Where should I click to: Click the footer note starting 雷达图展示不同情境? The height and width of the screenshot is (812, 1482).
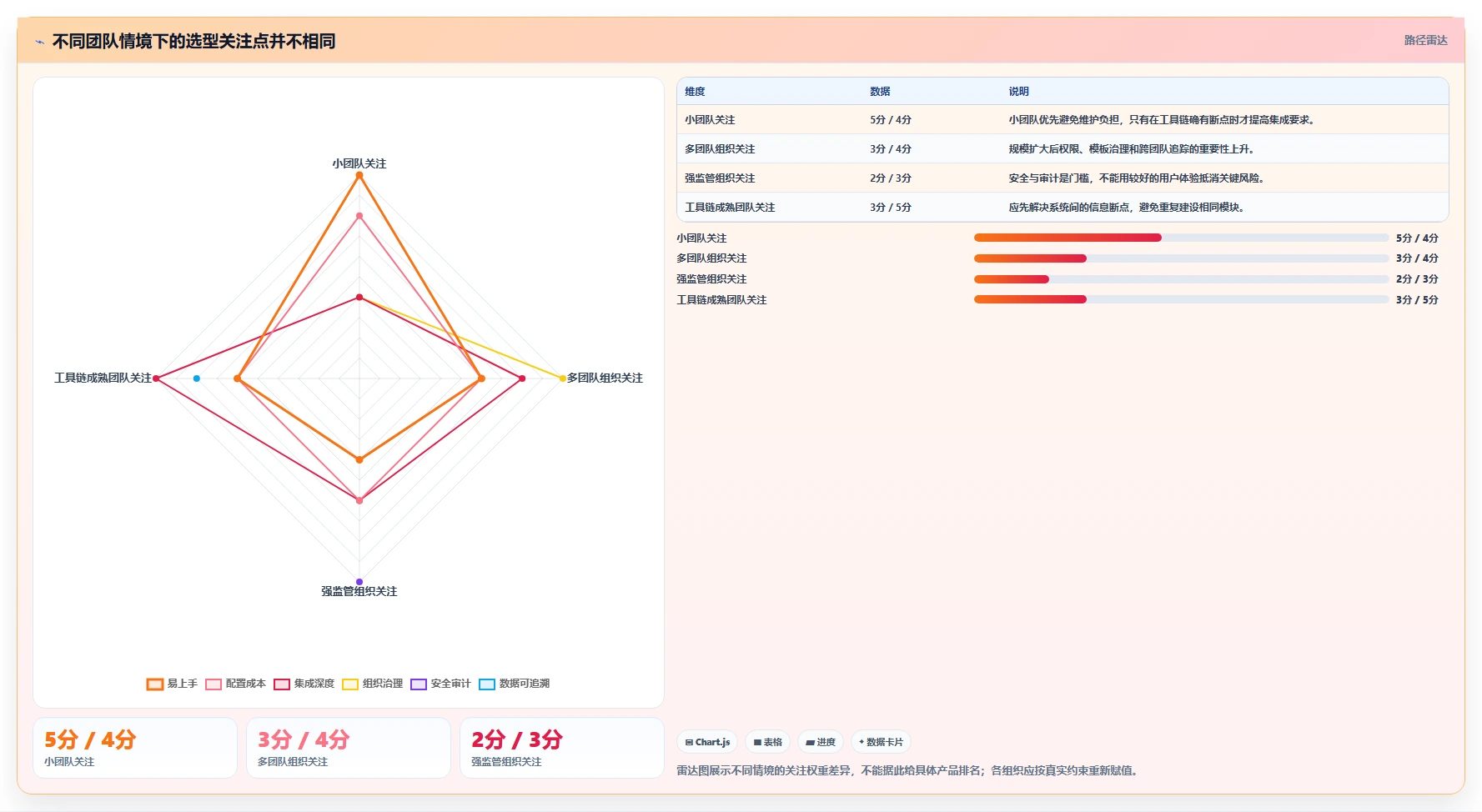(908, 770)
